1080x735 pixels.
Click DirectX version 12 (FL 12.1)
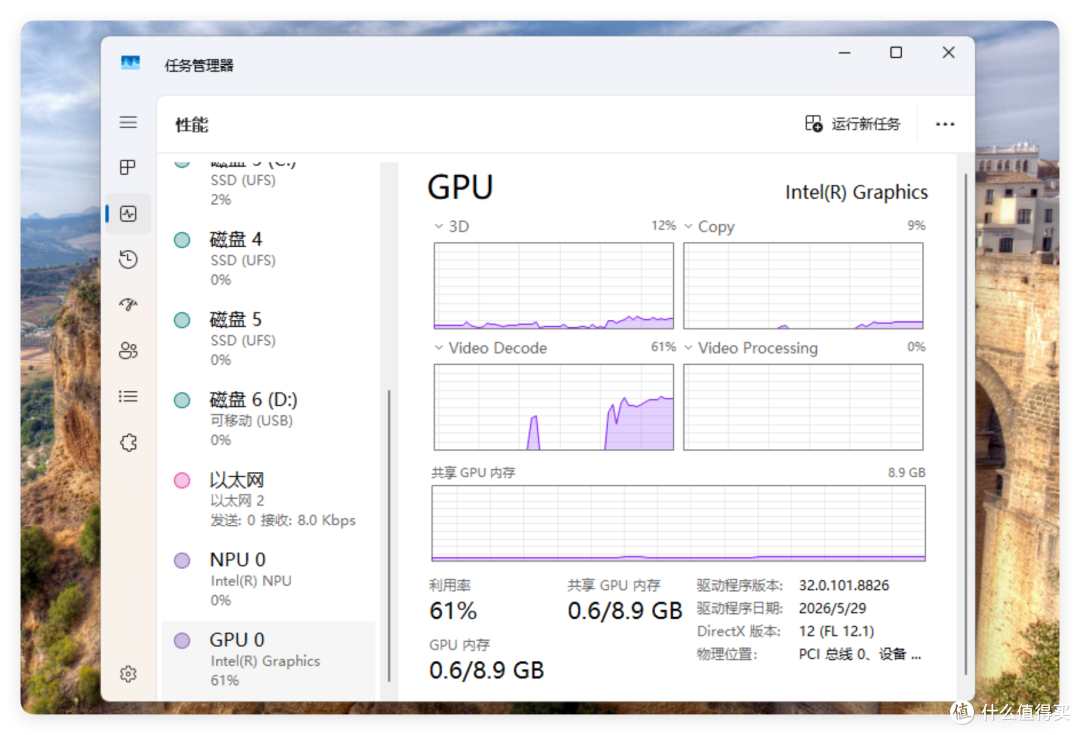pos(836,631)
